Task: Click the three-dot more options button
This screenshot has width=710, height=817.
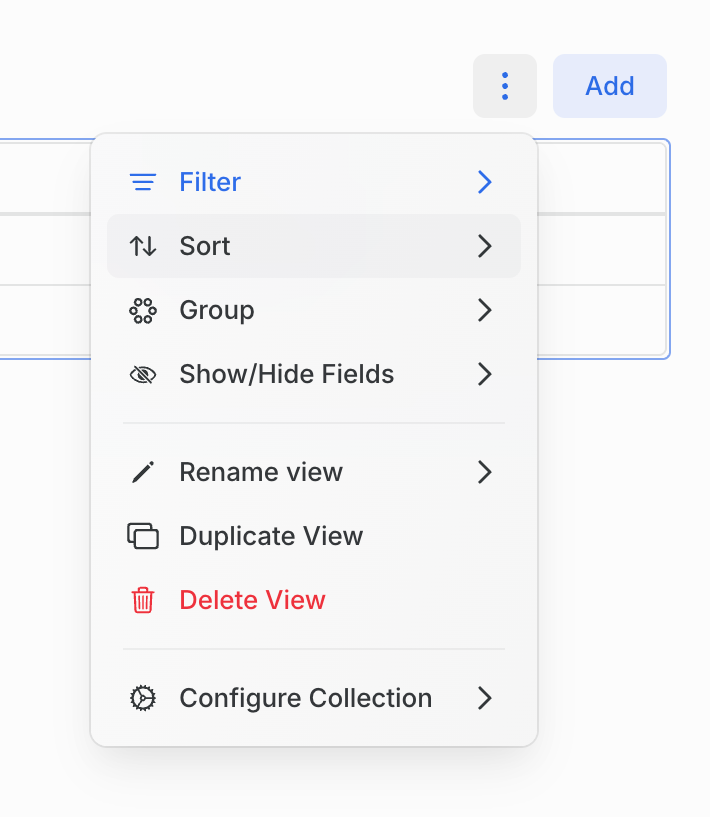Action: (504, 86)
